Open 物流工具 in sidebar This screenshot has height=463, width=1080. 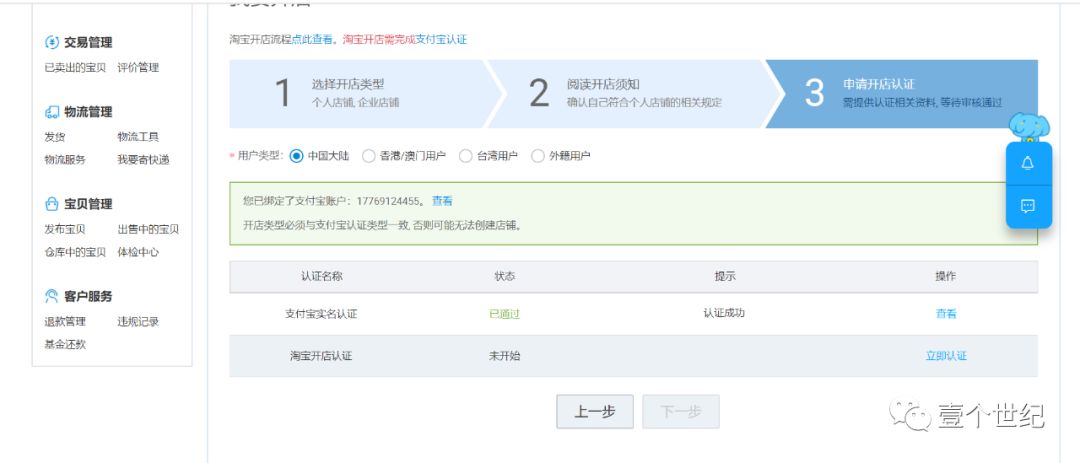click(x=138, y=137)
